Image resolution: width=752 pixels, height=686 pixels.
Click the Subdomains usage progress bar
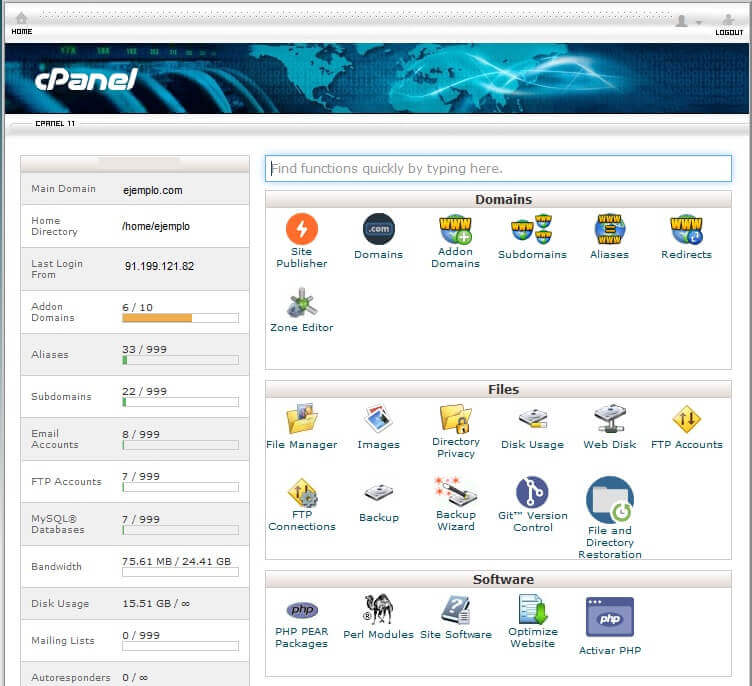pos(180,402)
